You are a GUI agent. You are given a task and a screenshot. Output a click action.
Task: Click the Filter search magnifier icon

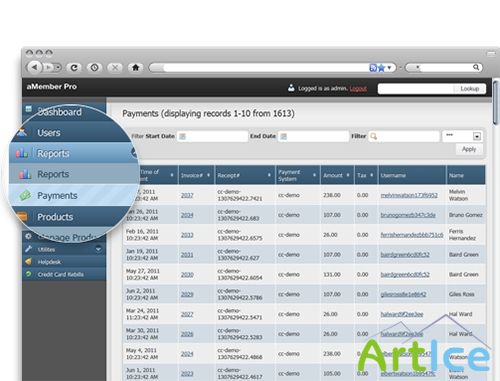[374, 136]
